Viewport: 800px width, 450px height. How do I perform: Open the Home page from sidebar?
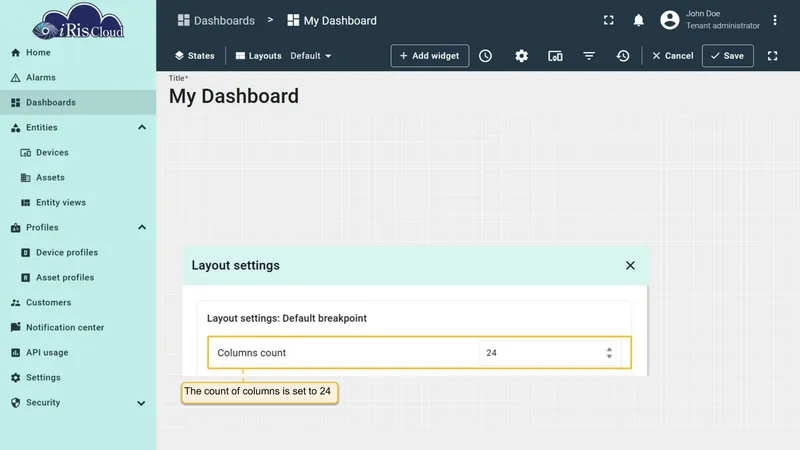coord(78,53)
